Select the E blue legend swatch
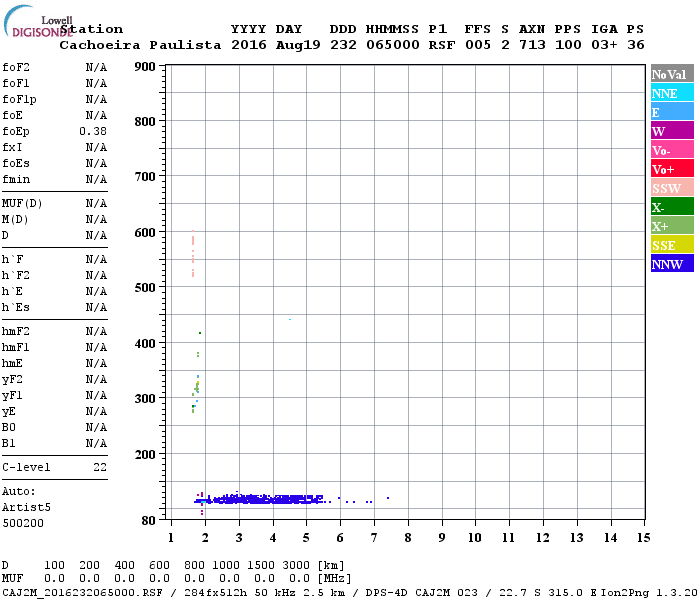The image size is (700, 600). tap(672, 112)
